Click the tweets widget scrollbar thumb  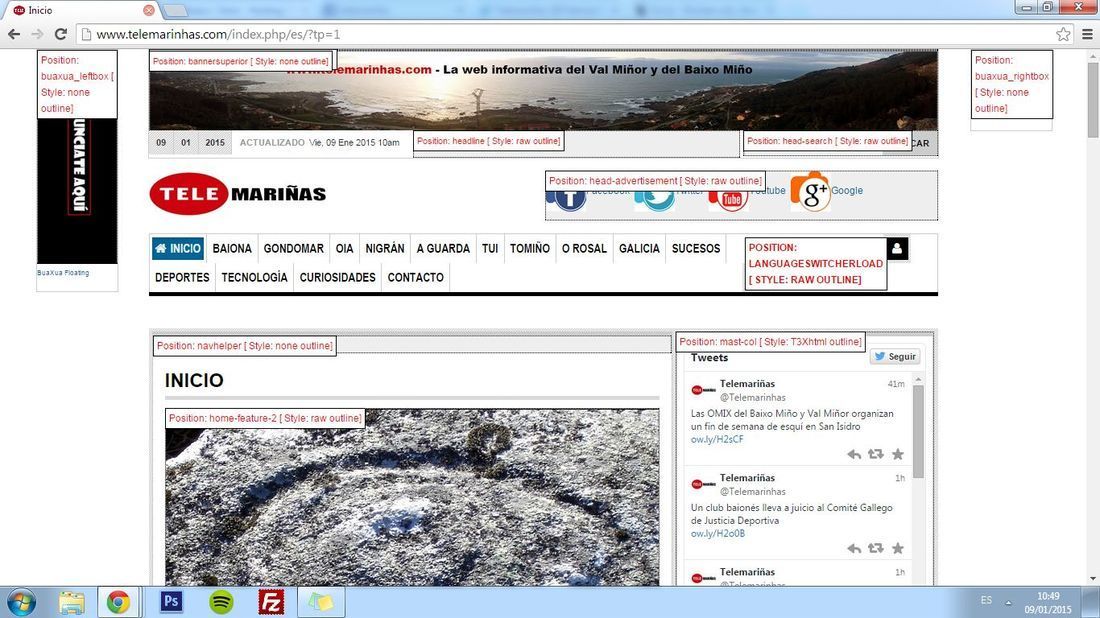[918, 431]
